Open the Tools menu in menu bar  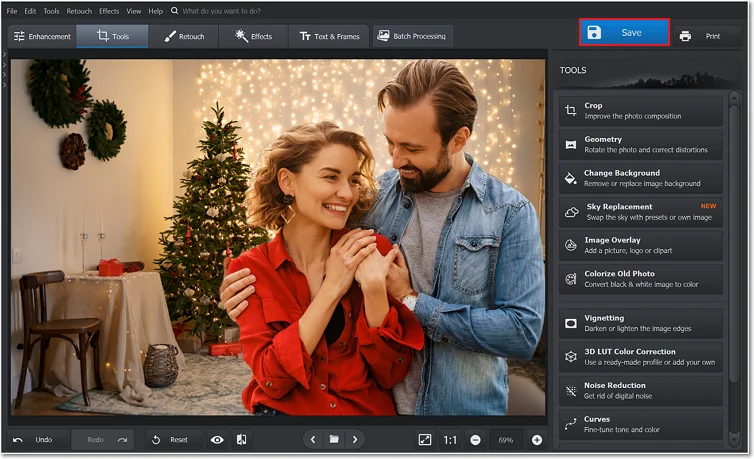tap(51, 11)
